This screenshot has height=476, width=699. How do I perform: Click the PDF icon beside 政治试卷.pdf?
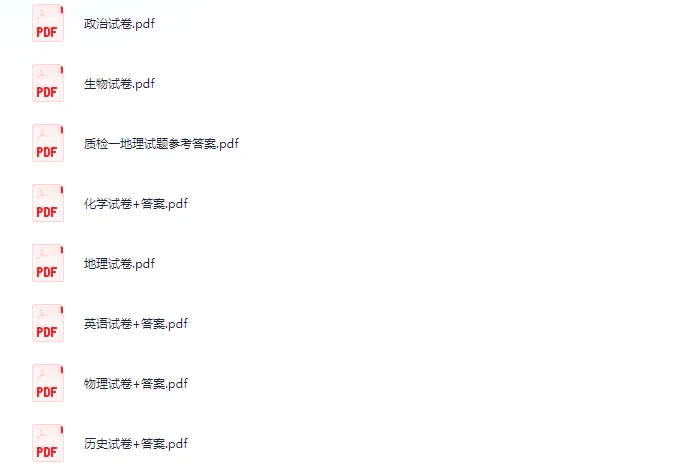[x=48, y=23]
